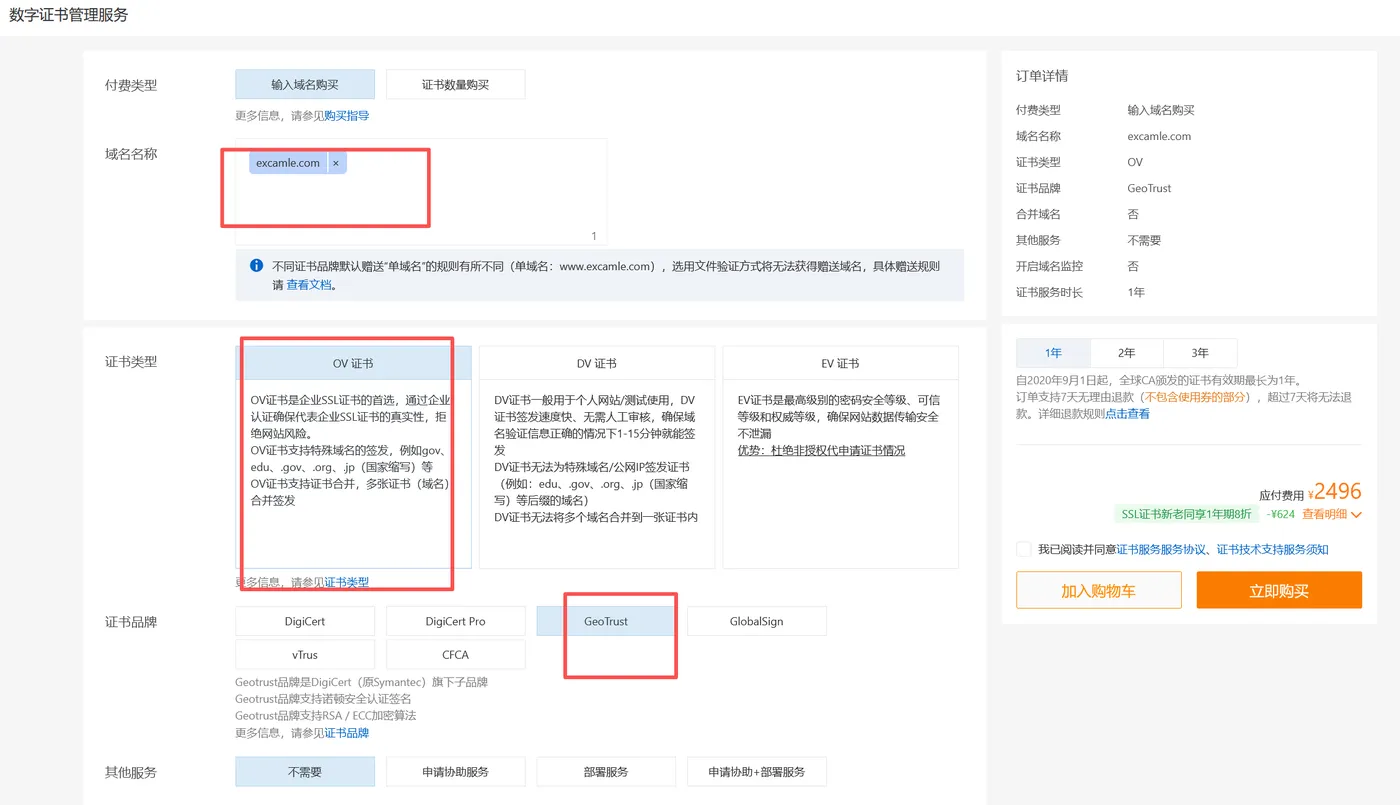Pick the GlobalSign brand
Screen dimensions: 1400x805
tap(757, 621)
